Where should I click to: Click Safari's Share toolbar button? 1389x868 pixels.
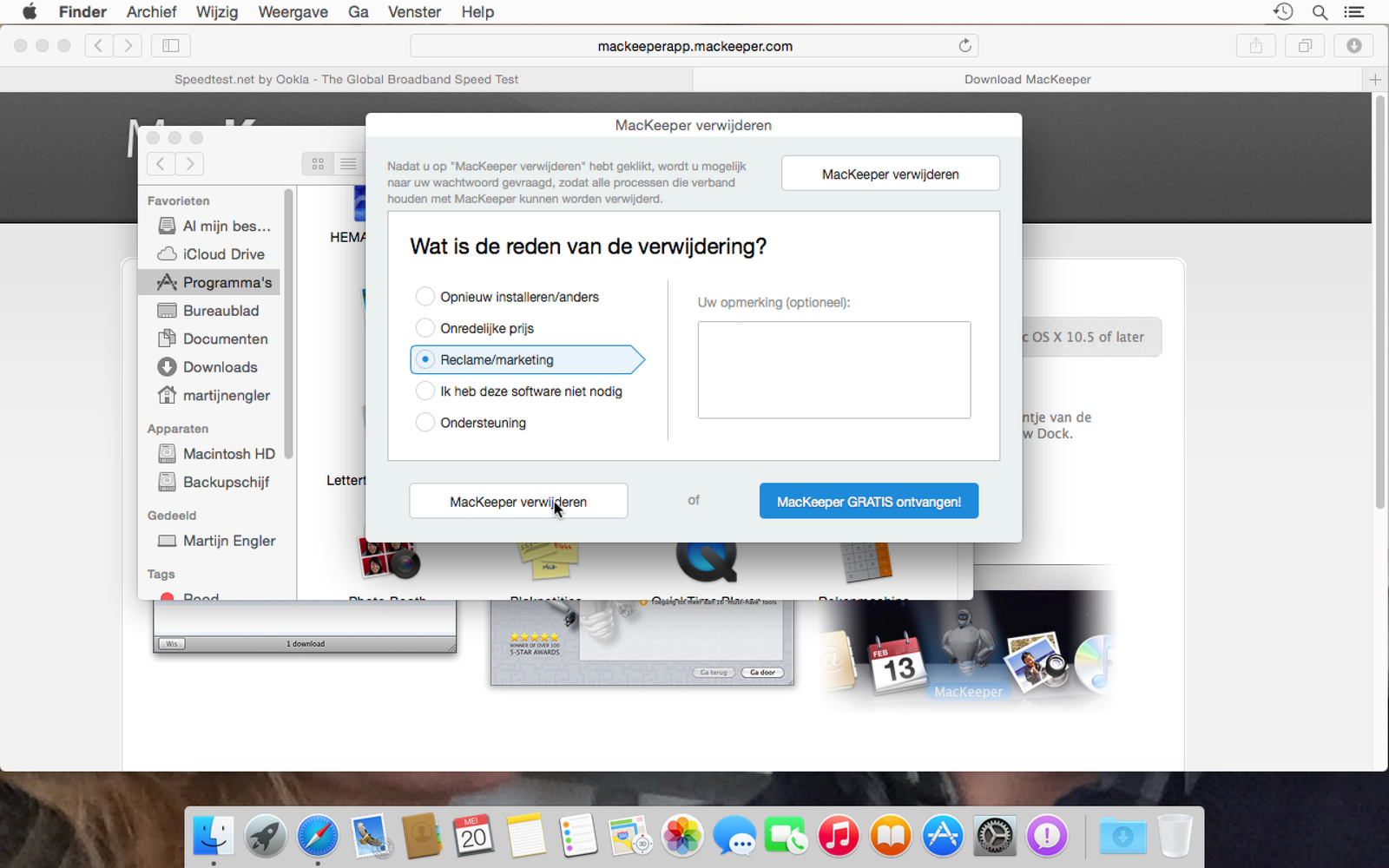tap(1256, 46)
